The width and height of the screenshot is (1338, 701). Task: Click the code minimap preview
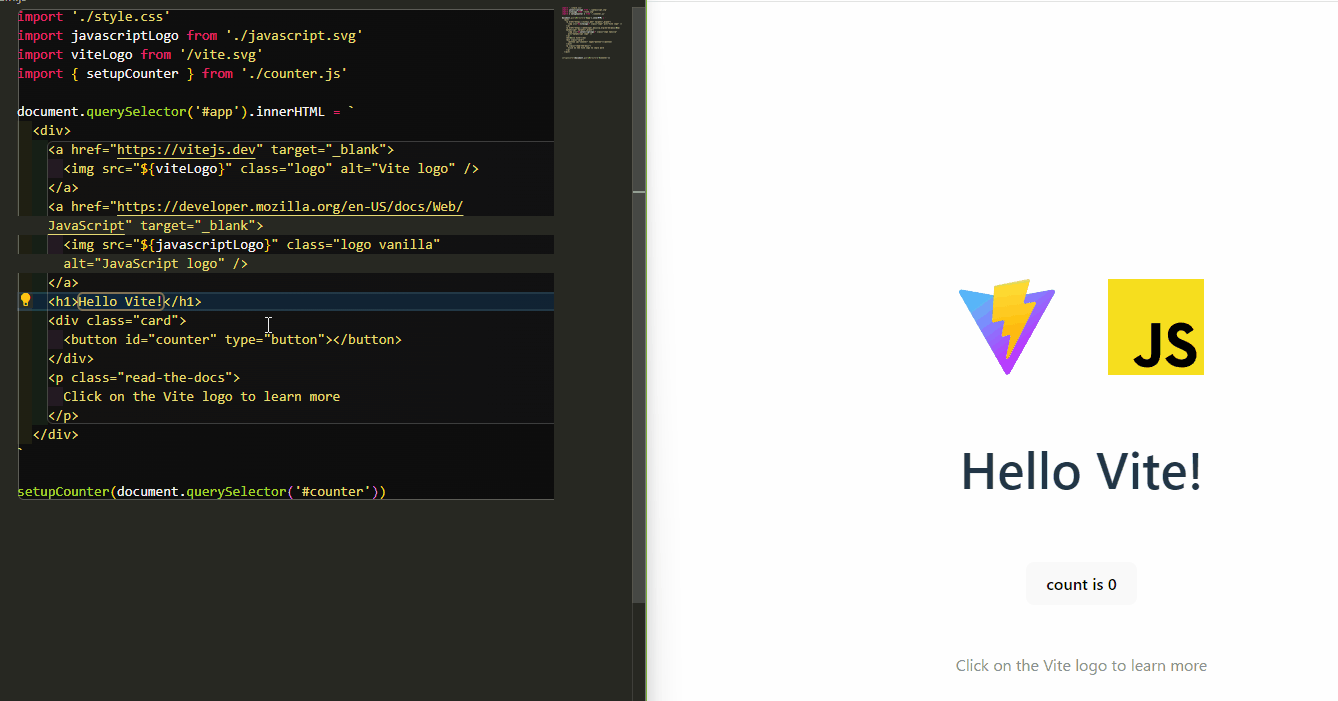[x=590, y=35]
